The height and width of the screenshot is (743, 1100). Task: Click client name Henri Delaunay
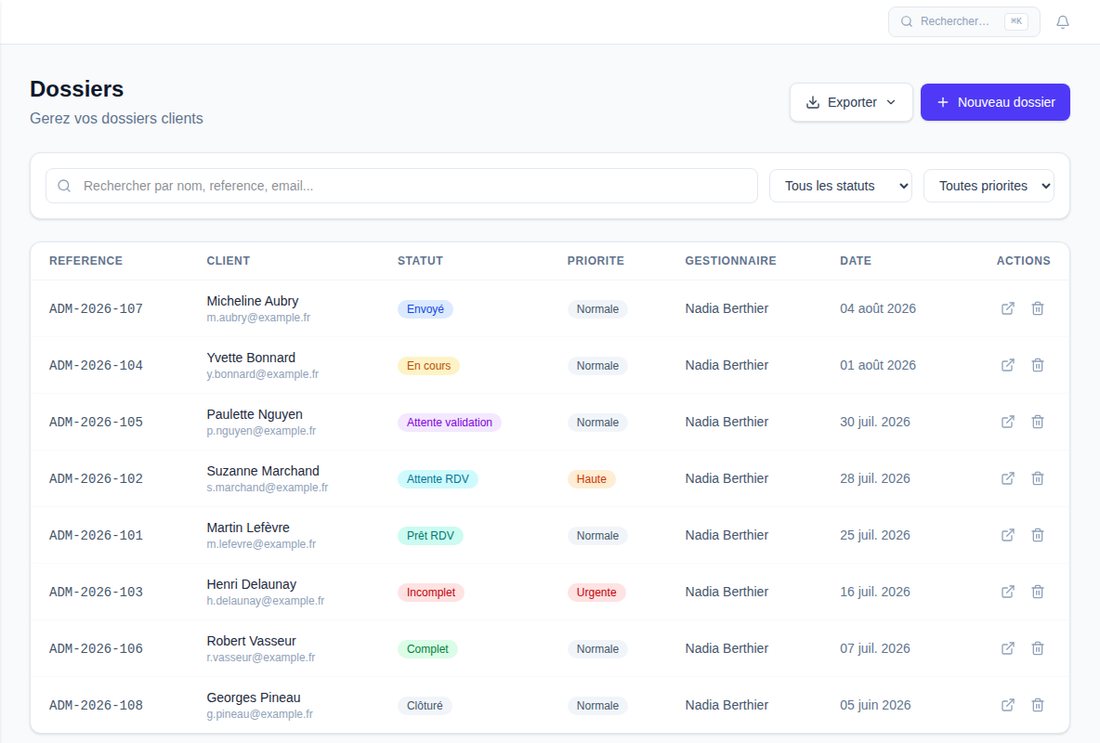click(251, 584)
